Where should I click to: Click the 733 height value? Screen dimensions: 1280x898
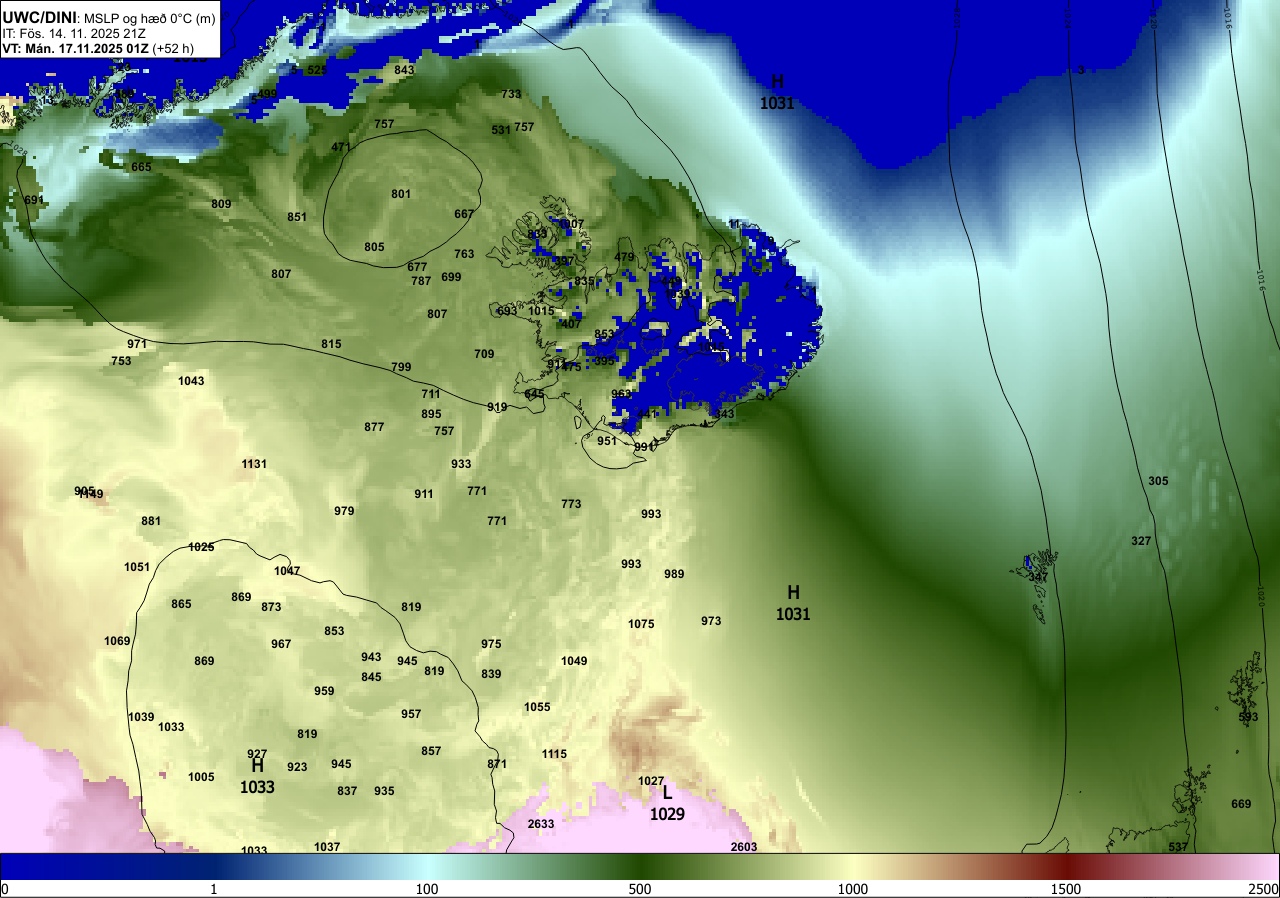pyautogui.click(x=511, y=94)
